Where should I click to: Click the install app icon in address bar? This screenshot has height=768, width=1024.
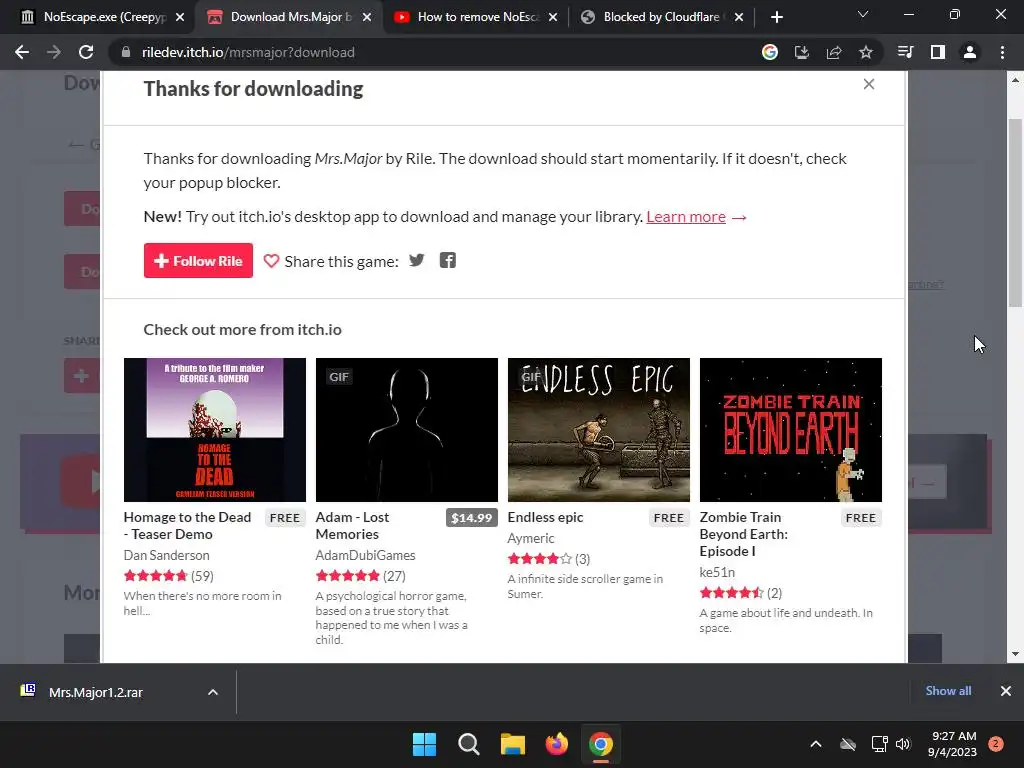click(801, 52)
